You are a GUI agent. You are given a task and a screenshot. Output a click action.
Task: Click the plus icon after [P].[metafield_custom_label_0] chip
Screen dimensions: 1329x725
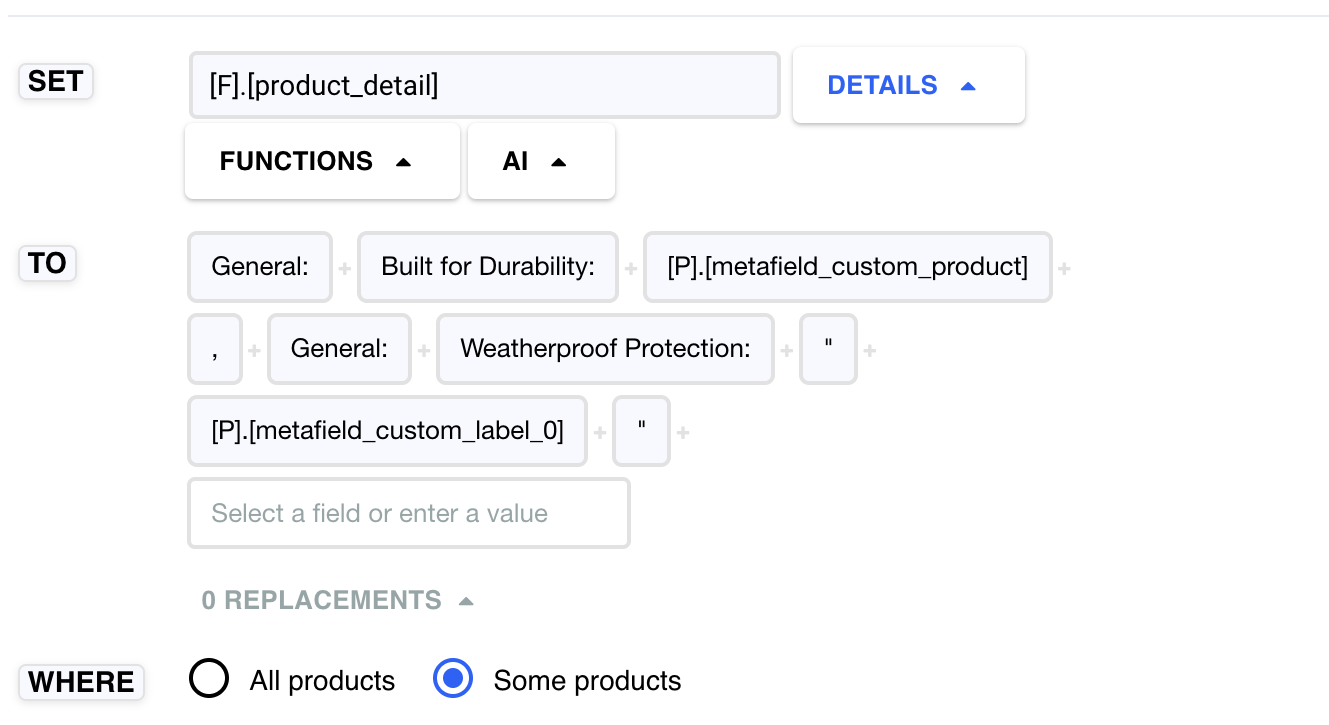coord(599,431)
